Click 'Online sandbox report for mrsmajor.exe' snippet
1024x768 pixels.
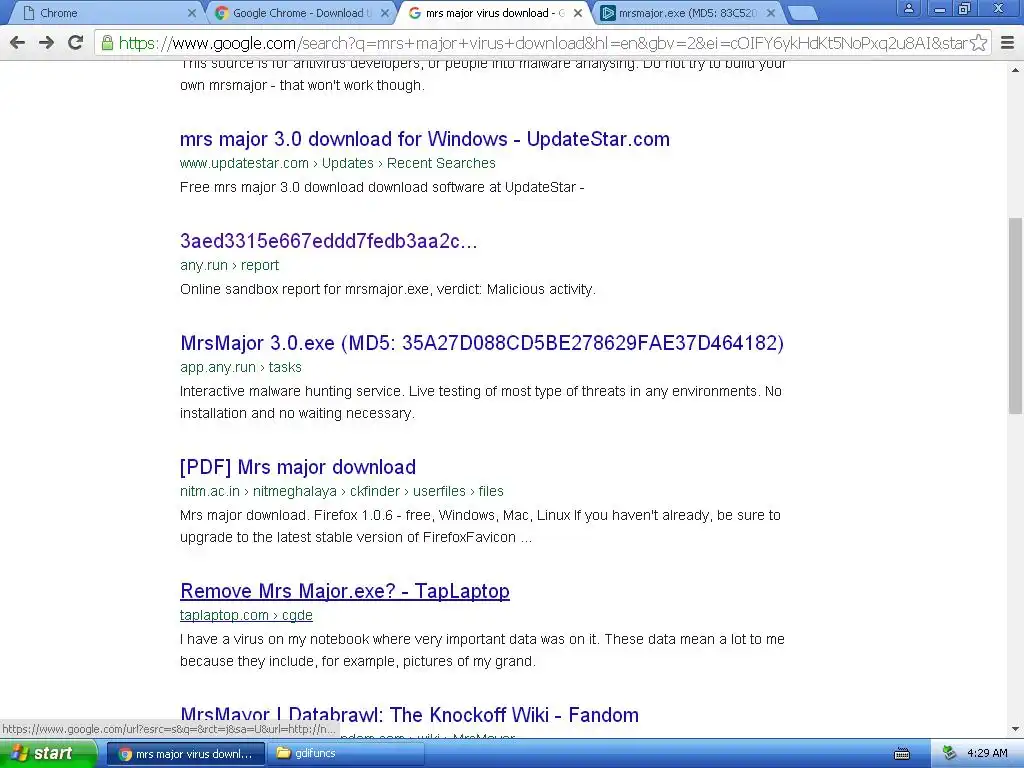click(388, 289)
